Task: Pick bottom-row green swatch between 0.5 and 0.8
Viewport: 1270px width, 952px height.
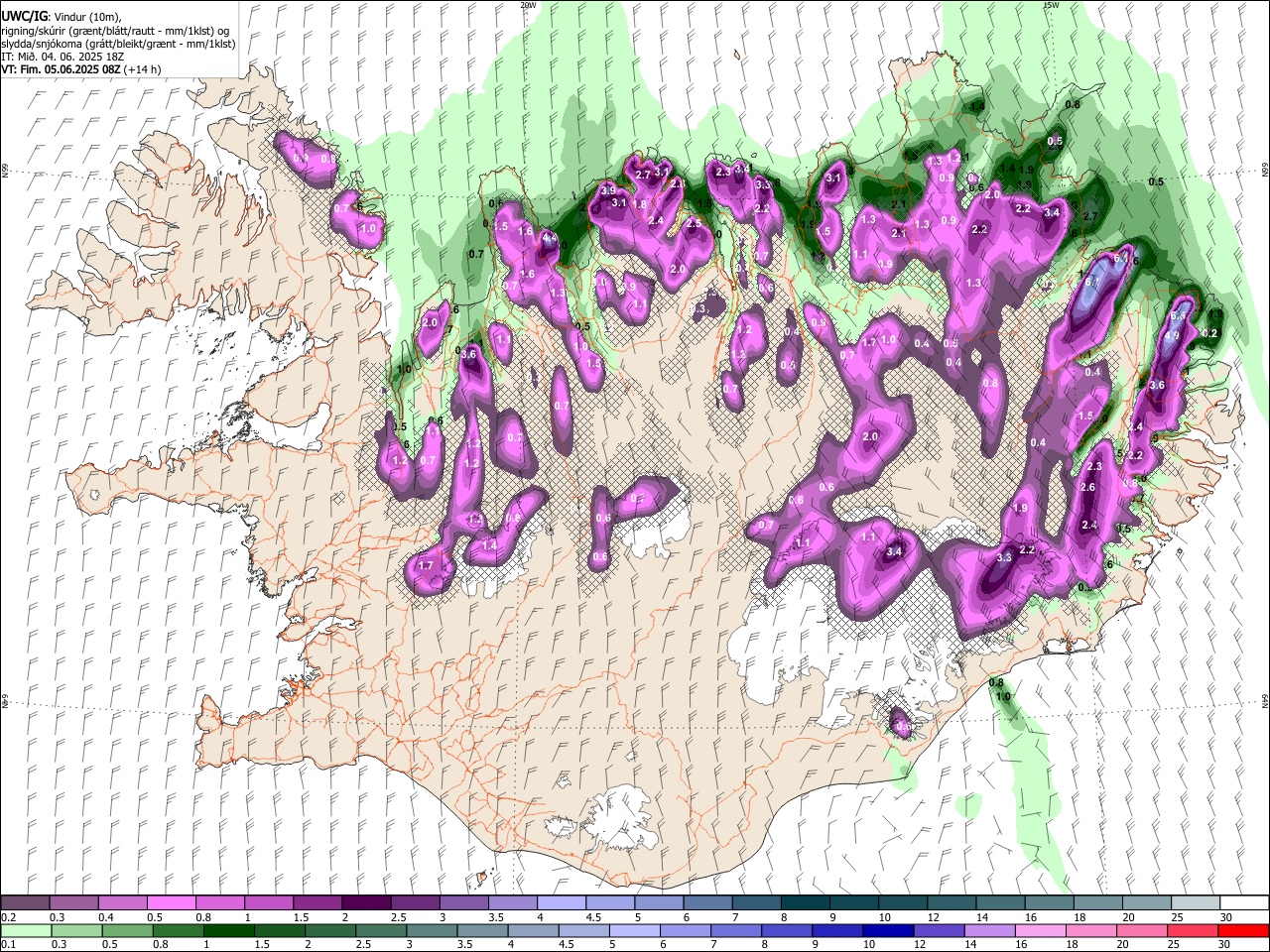Action: 126,930
